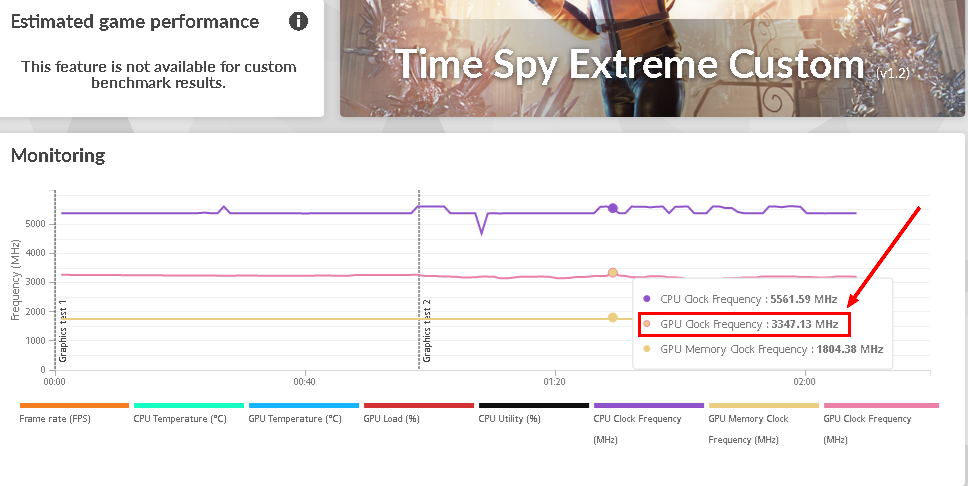The height and width of the screenshot is (486, 968).
Task: Toggle the GPU Temperature (°C) legend series
Action: pyautogui.click(x=303, y=413)
